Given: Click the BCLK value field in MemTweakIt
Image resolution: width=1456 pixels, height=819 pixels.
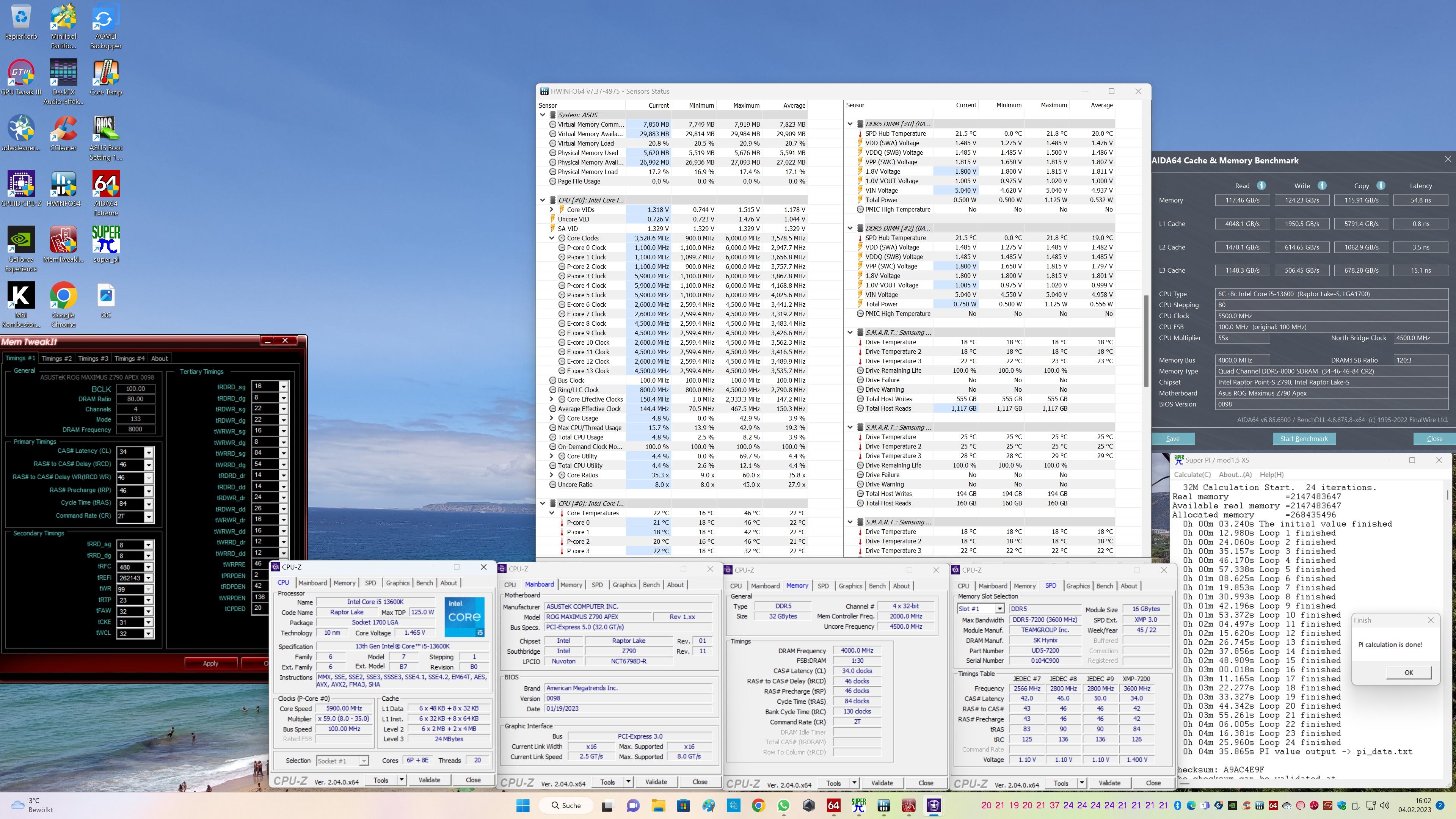Looking at the screenshot, I should (x=135, y=388).
